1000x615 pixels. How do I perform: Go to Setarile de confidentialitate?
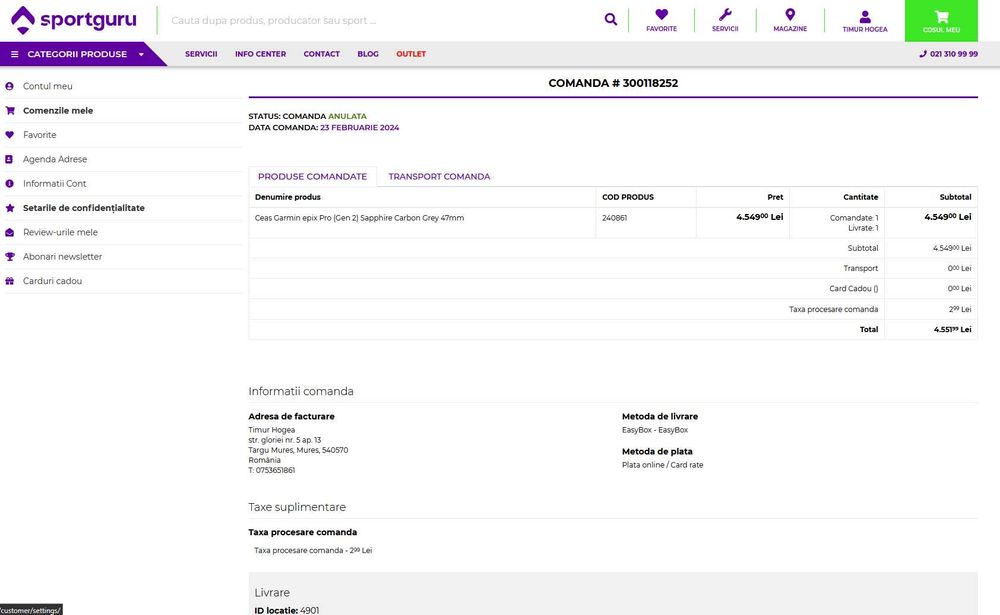point(84,208)
